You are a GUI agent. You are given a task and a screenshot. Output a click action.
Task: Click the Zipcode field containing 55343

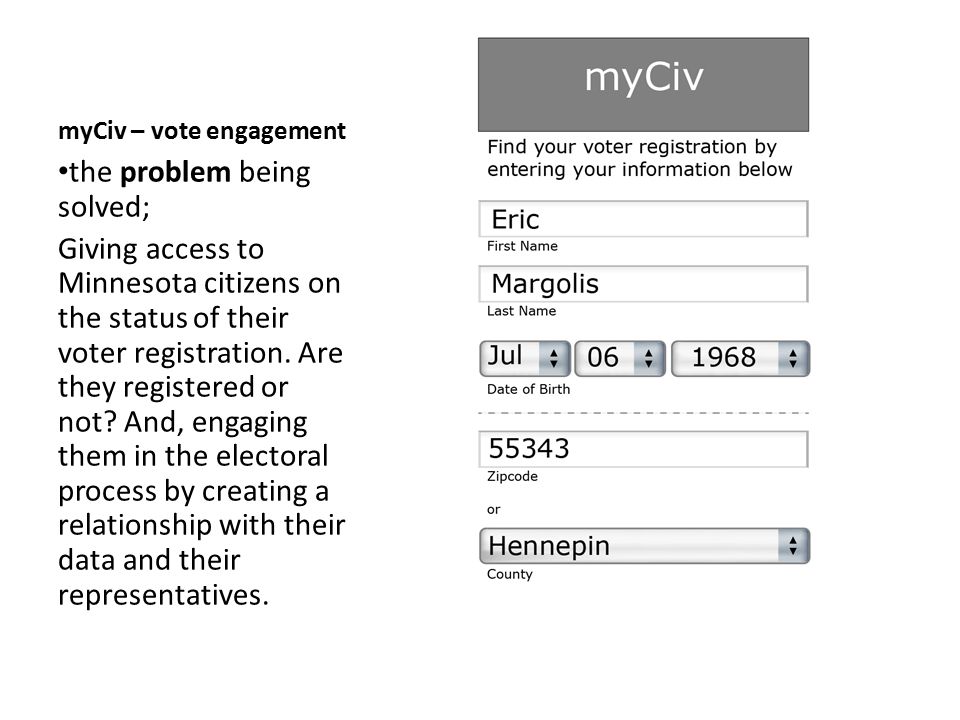click(x=643, y=449)
